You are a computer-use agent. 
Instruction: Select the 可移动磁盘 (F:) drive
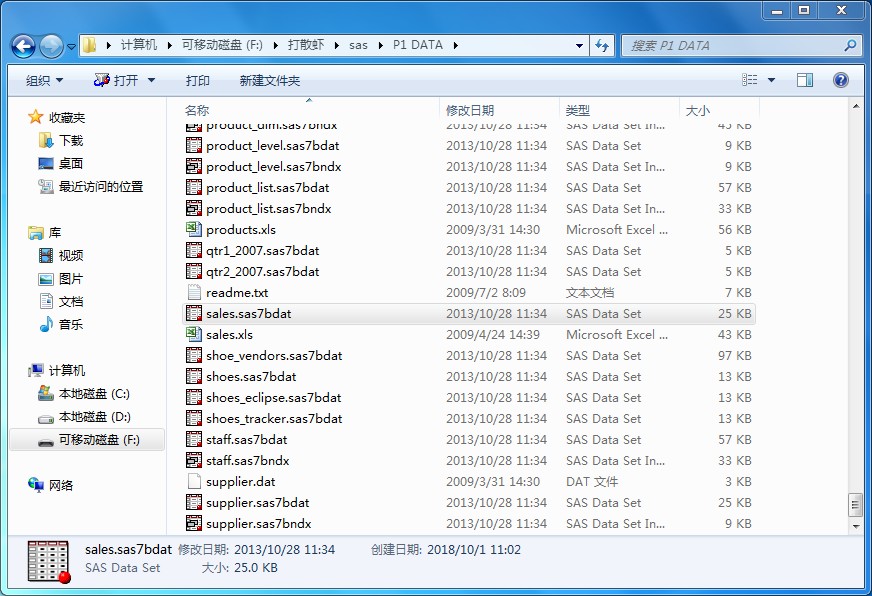98,439
